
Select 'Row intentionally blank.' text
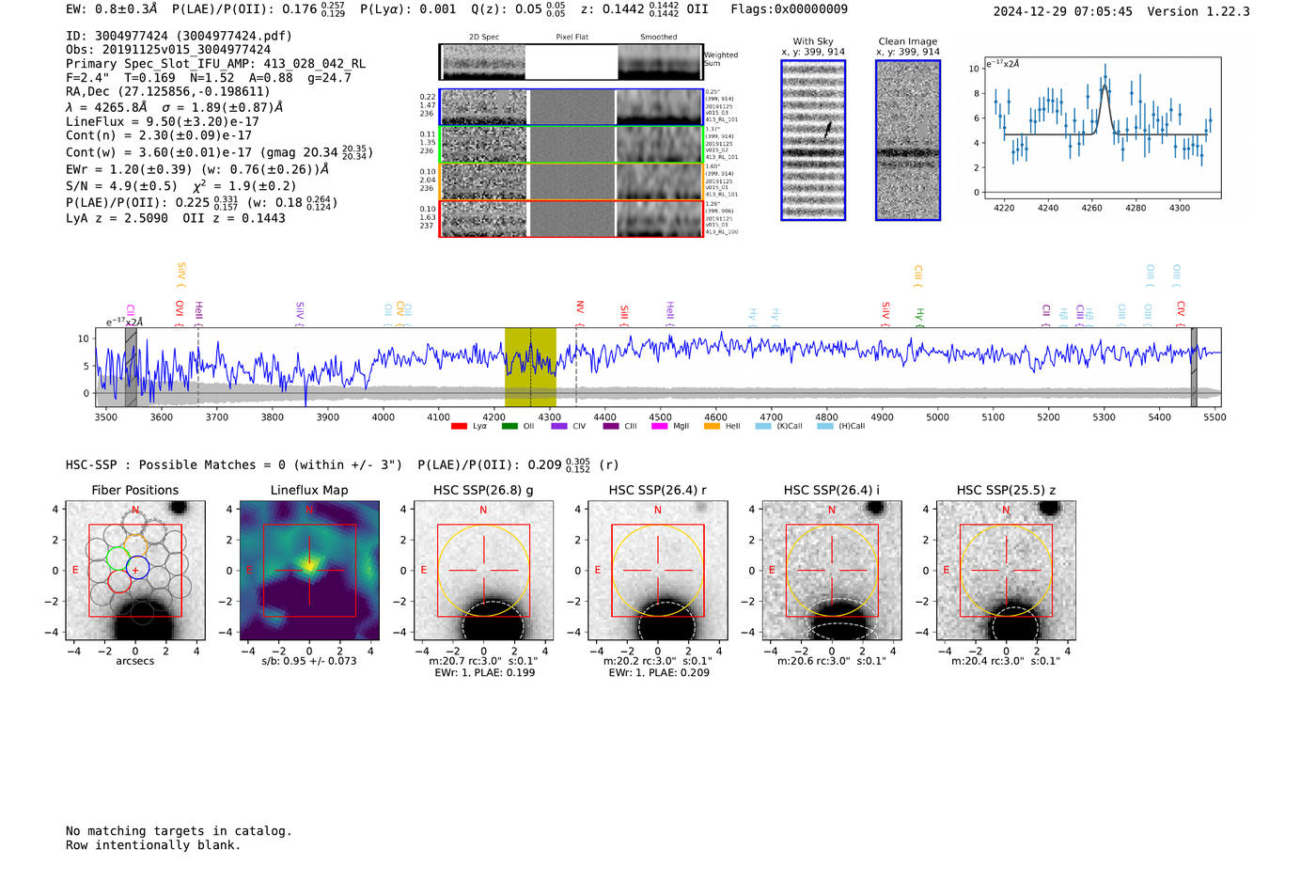pyautogui.click(x=153, y=845)
